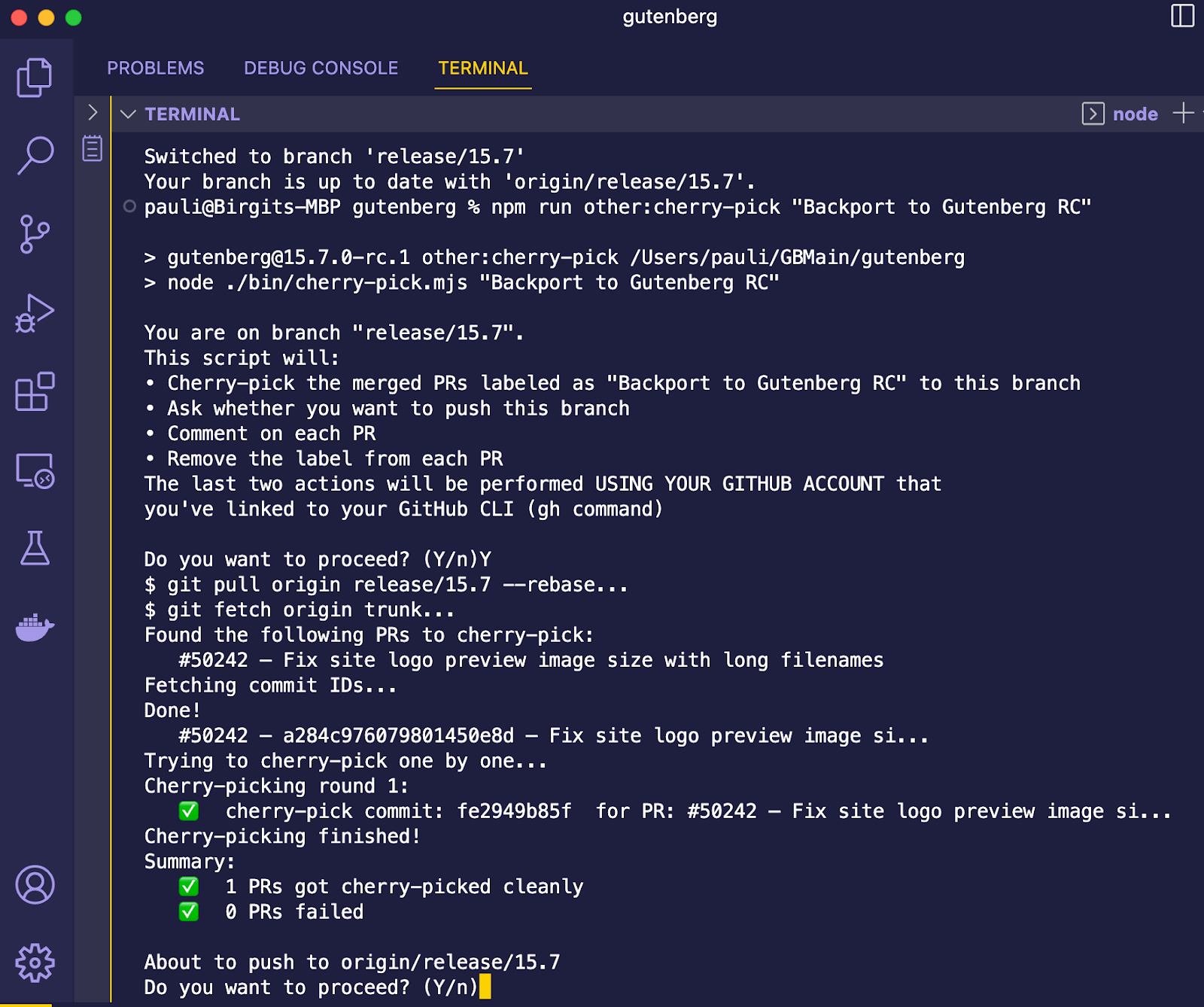This screenshot has width=1204, height=1007.
Task: Open the Explorer view icon
Action: point(35,78)
